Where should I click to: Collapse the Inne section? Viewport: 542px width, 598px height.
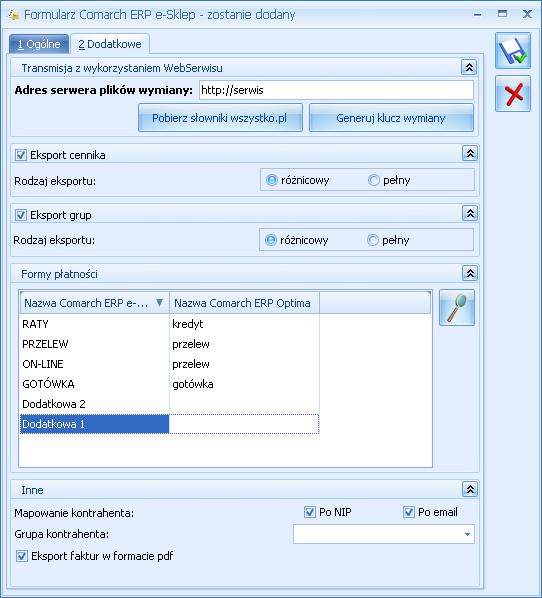pos(470,489)
